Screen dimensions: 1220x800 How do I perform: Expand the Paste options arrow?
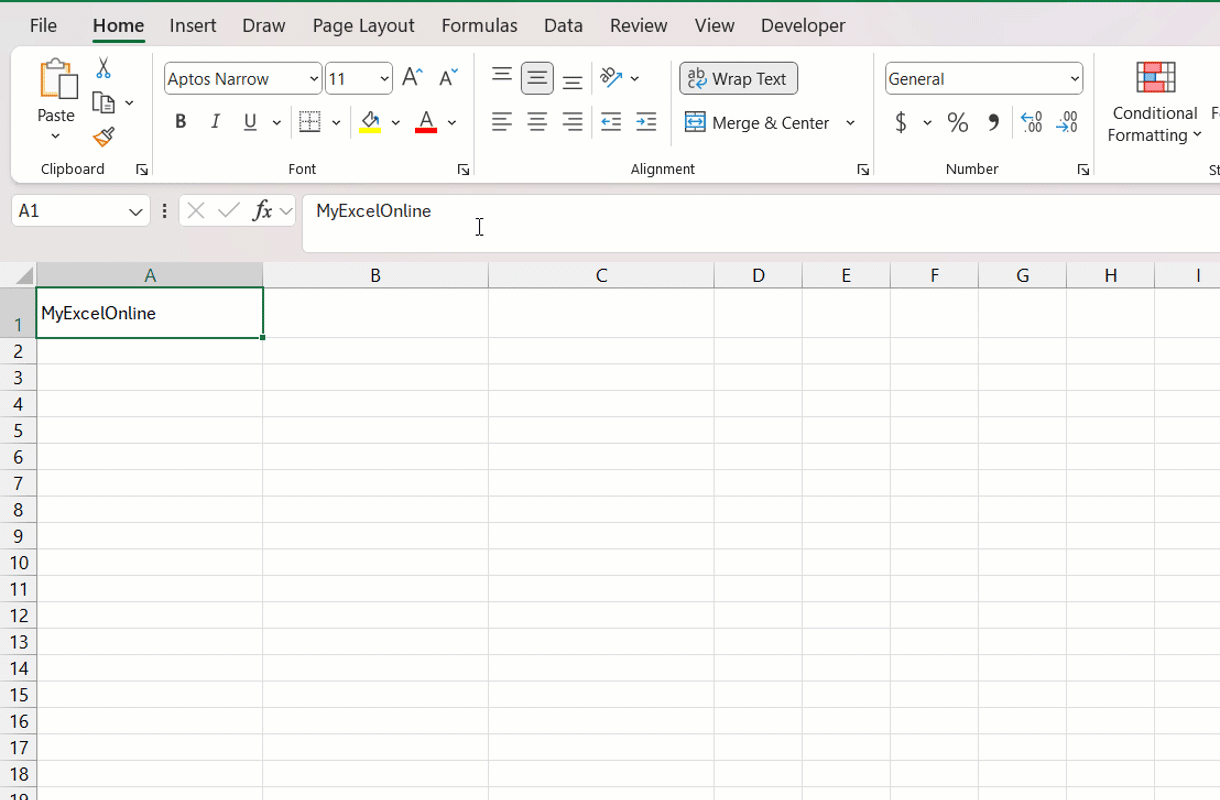click(x=56, y=136)
